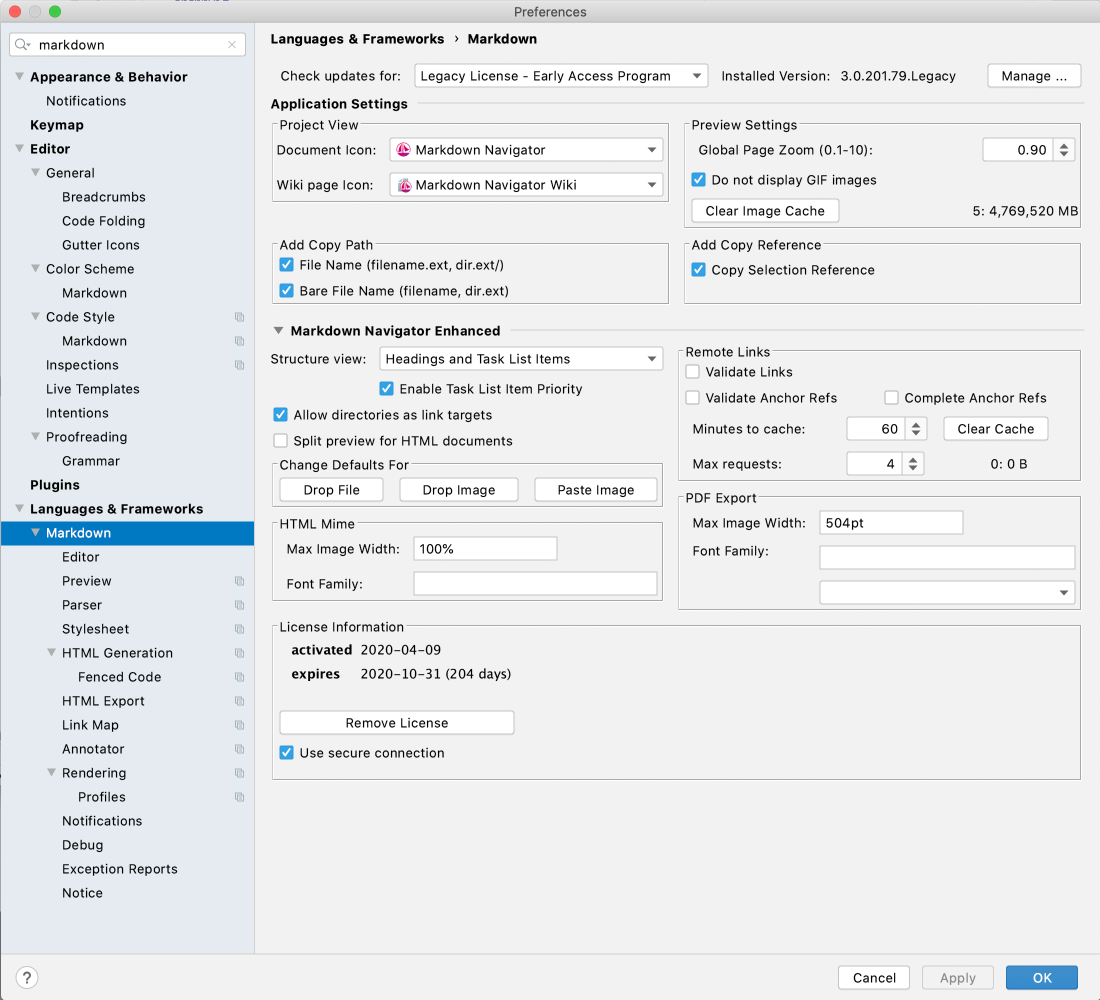1100x1000 pixels.
Task: Click the project-level icon beside Annotator
Action: pos(239,749)
